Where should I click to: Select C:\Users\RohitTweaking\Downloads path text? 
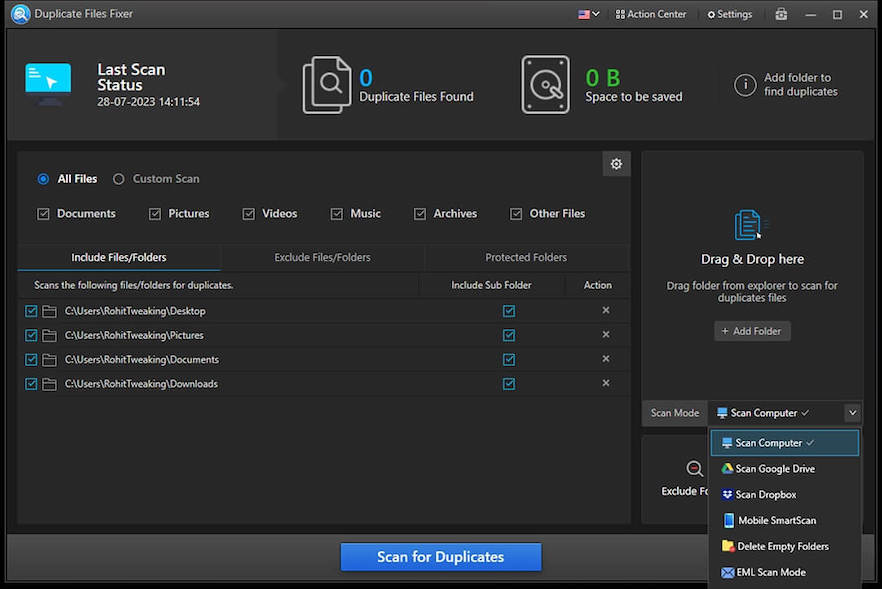pyautogui.click(x=141, y=384)
